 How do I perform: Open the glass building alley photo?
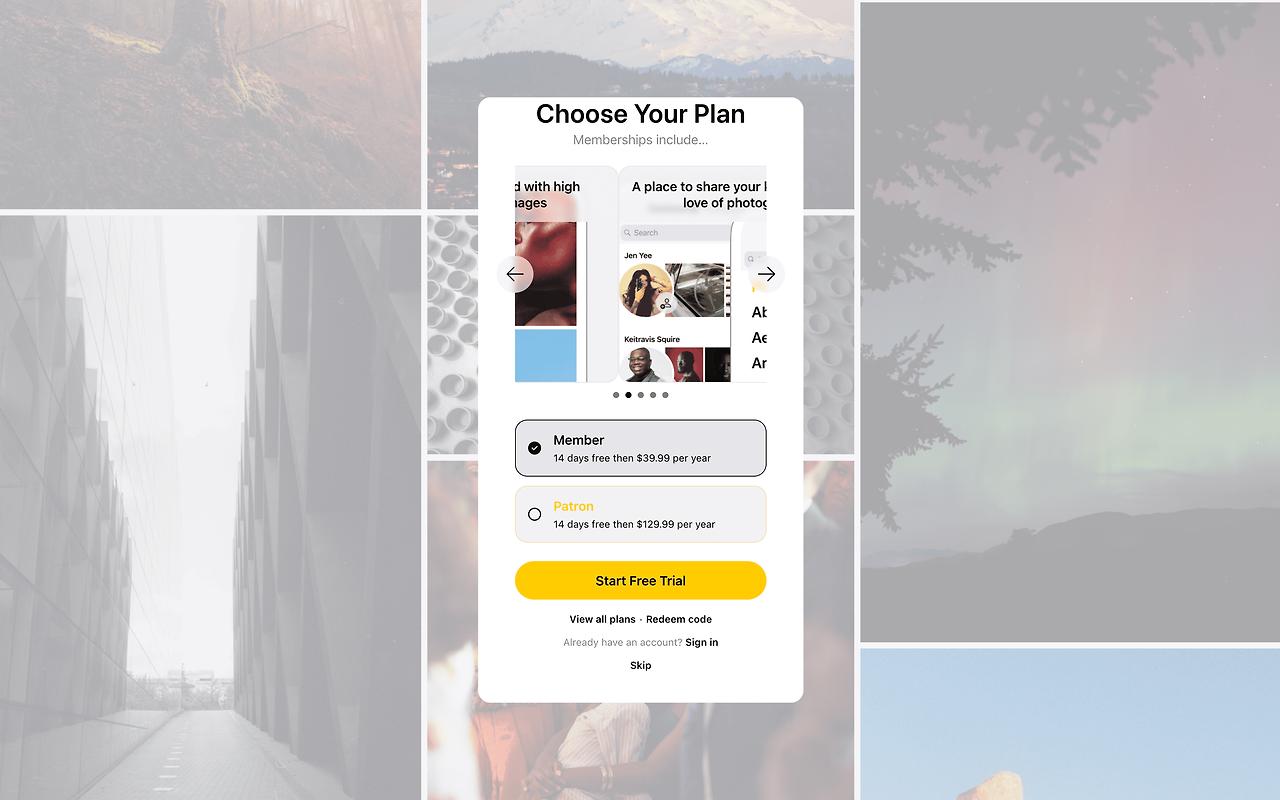coord(210,508)
